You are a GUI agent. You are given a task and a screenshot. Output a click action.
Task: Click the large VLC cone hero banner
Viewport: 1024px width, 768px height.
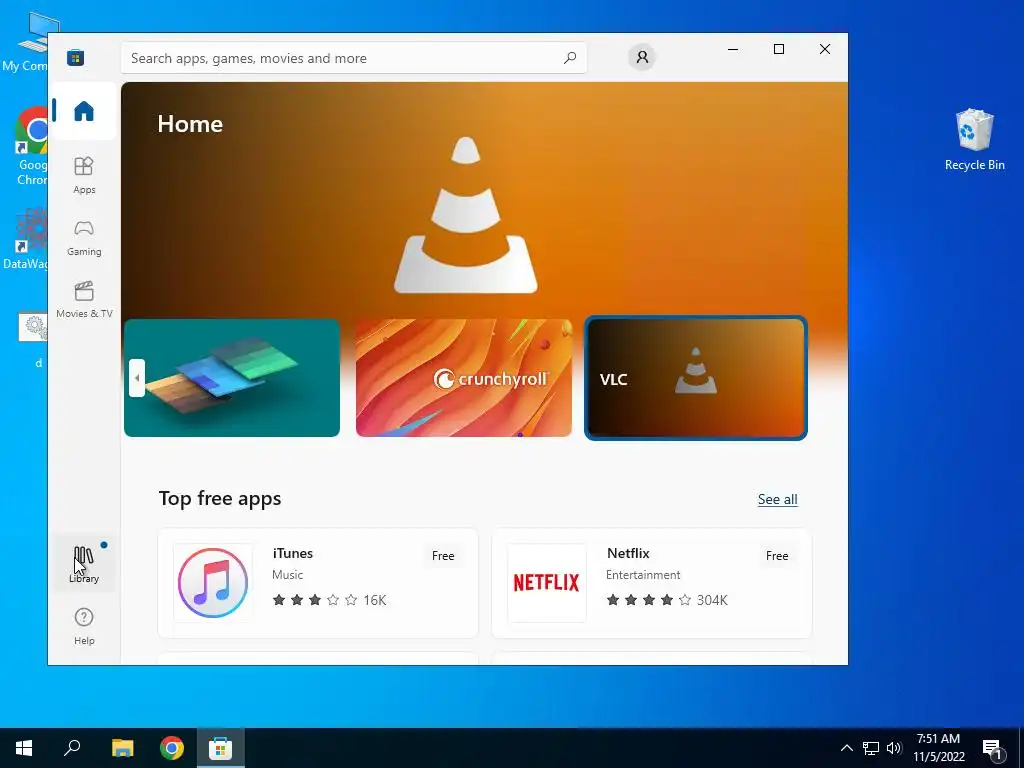pos(465,216)
